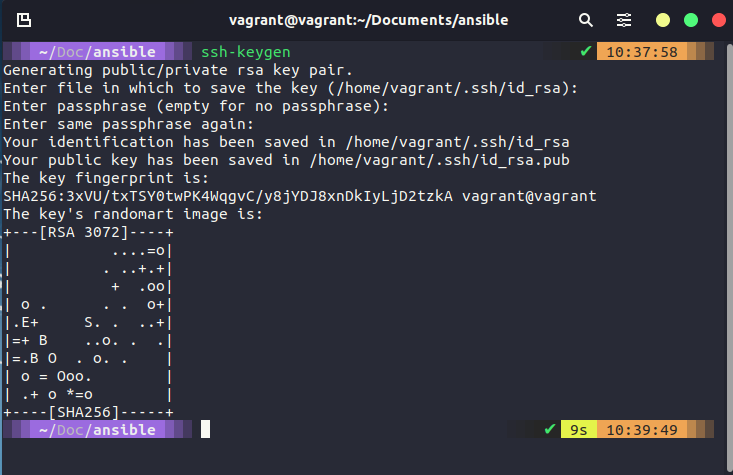733x475 pixels.
Task: Click the SHA256 key fingerprint line
Action: tap(300, 196)
